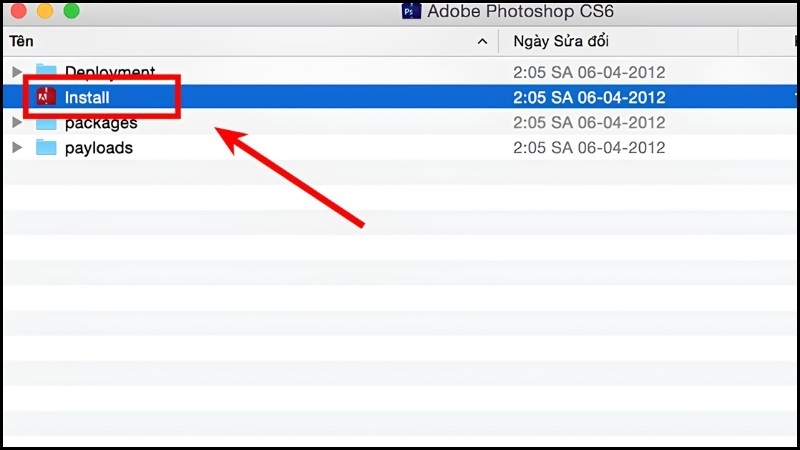Minimize the window with yellow button
The image size is (800, 450).
pos(45,11)
